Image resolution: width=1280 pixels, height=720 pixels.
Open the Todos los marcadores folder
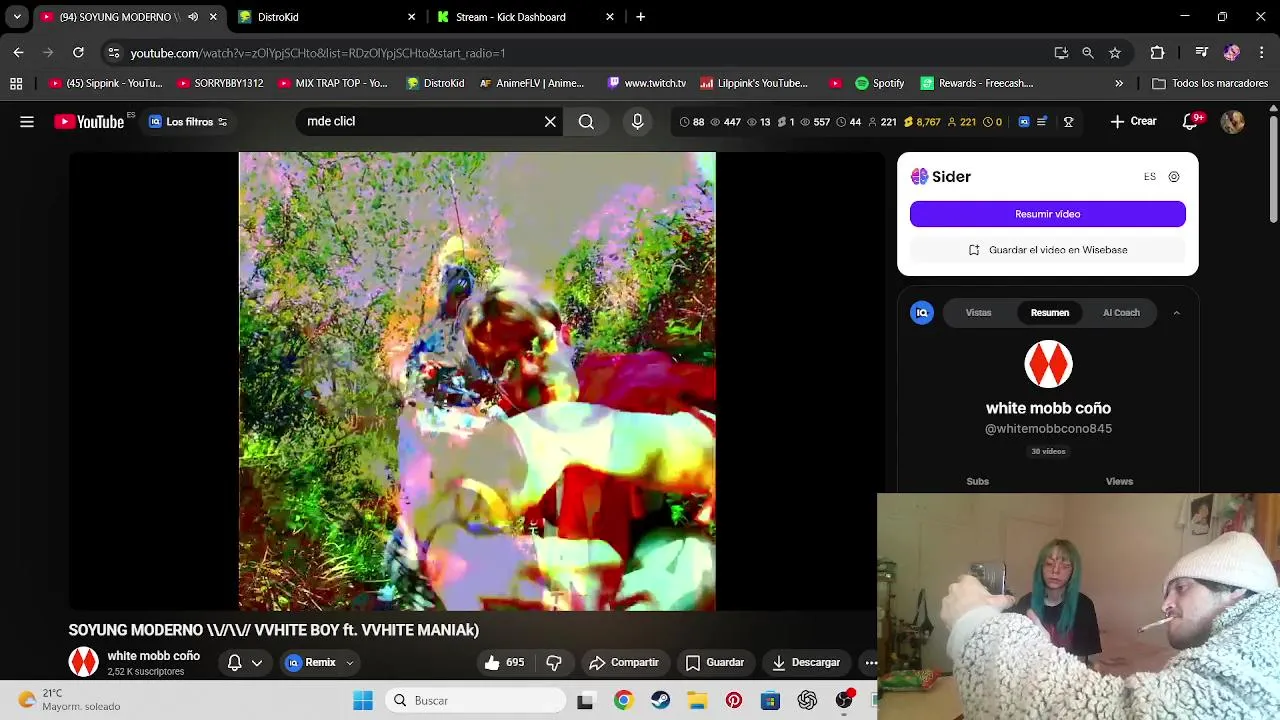point(1211,84)
